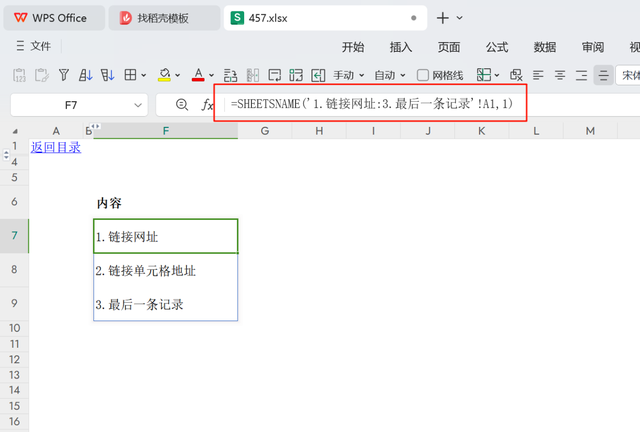Screen dimensions: 640x432
Task: Toggle the 网格线 checkbox
Action: coord(423,75)
